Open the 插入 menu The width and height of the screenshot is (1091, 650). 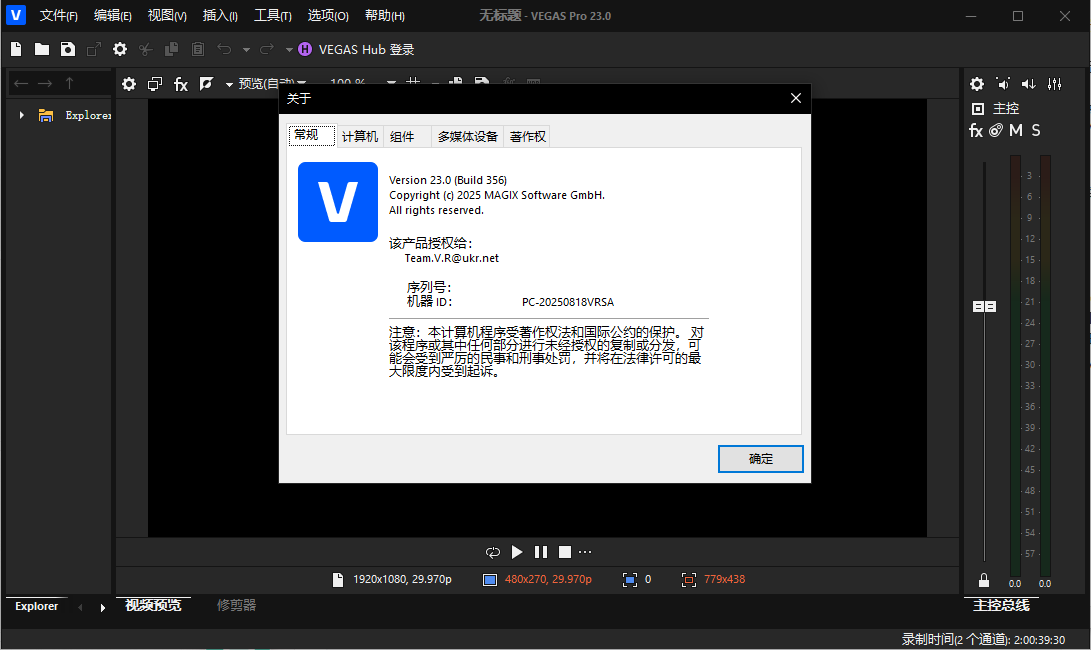tap(220, 15)
